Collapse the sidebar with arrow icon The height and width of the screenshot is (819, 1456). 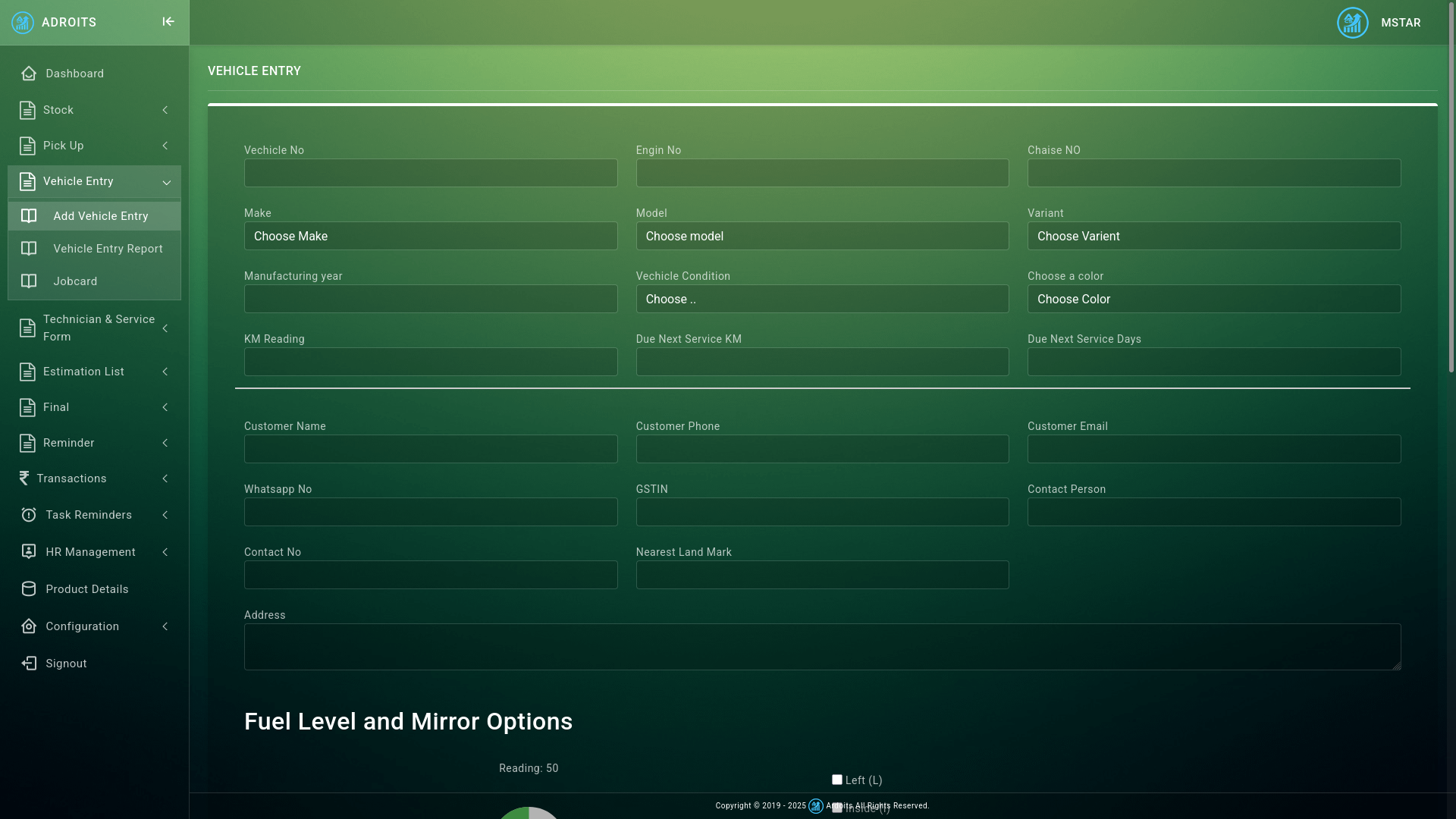[x=168, y=22]
